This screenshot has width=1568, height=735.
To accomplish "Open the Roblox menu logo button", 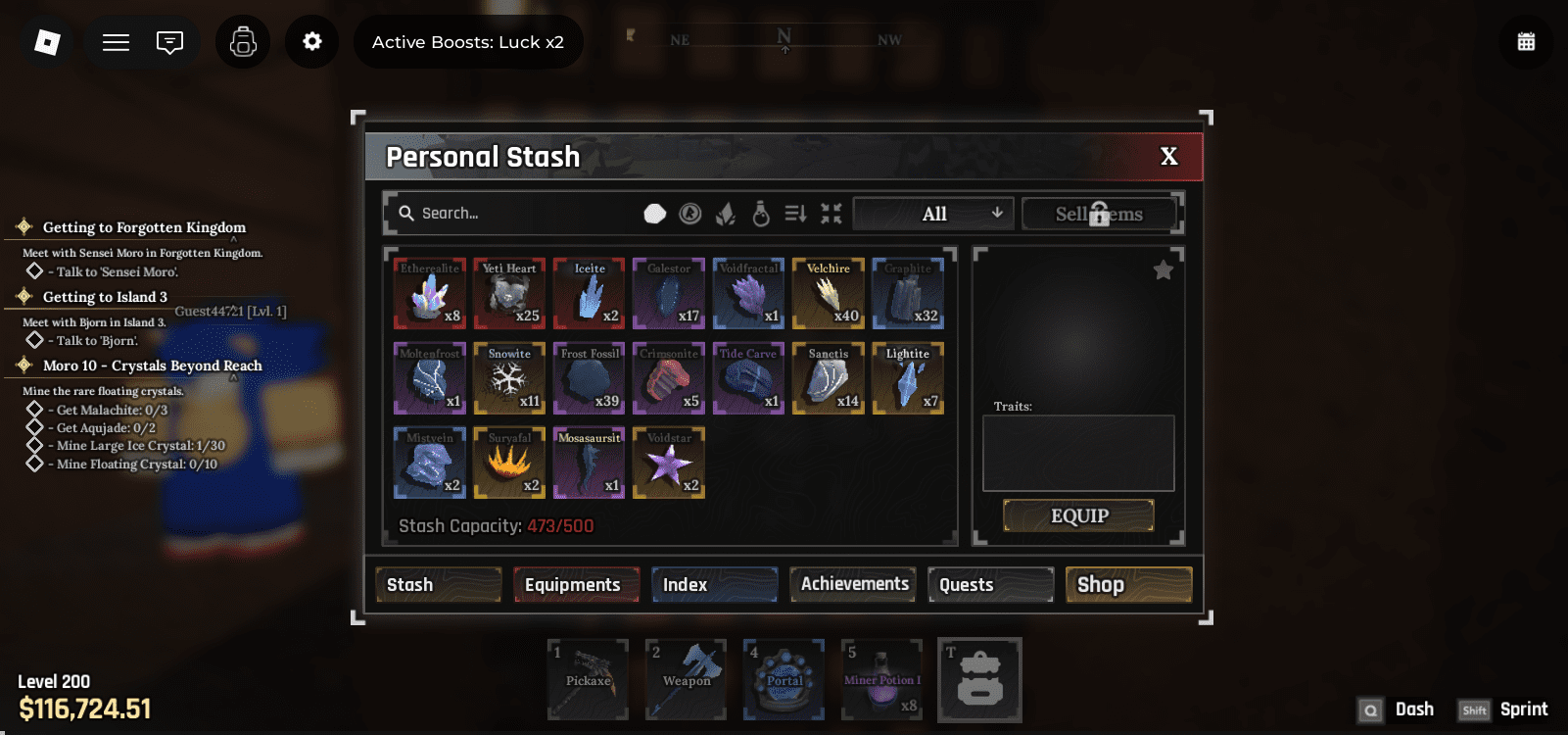I will 47,42.
